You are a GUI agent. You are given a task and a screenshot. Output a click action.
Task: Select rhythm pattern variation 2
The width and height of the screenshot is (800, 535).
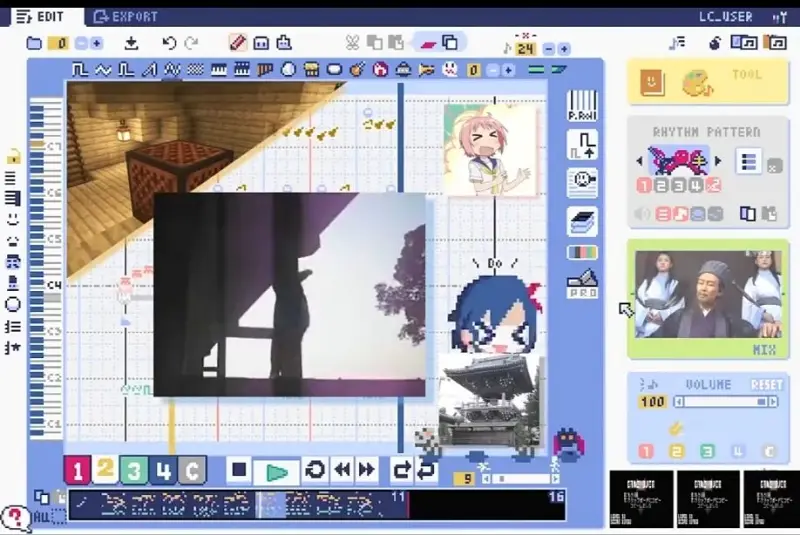[661, 186]
